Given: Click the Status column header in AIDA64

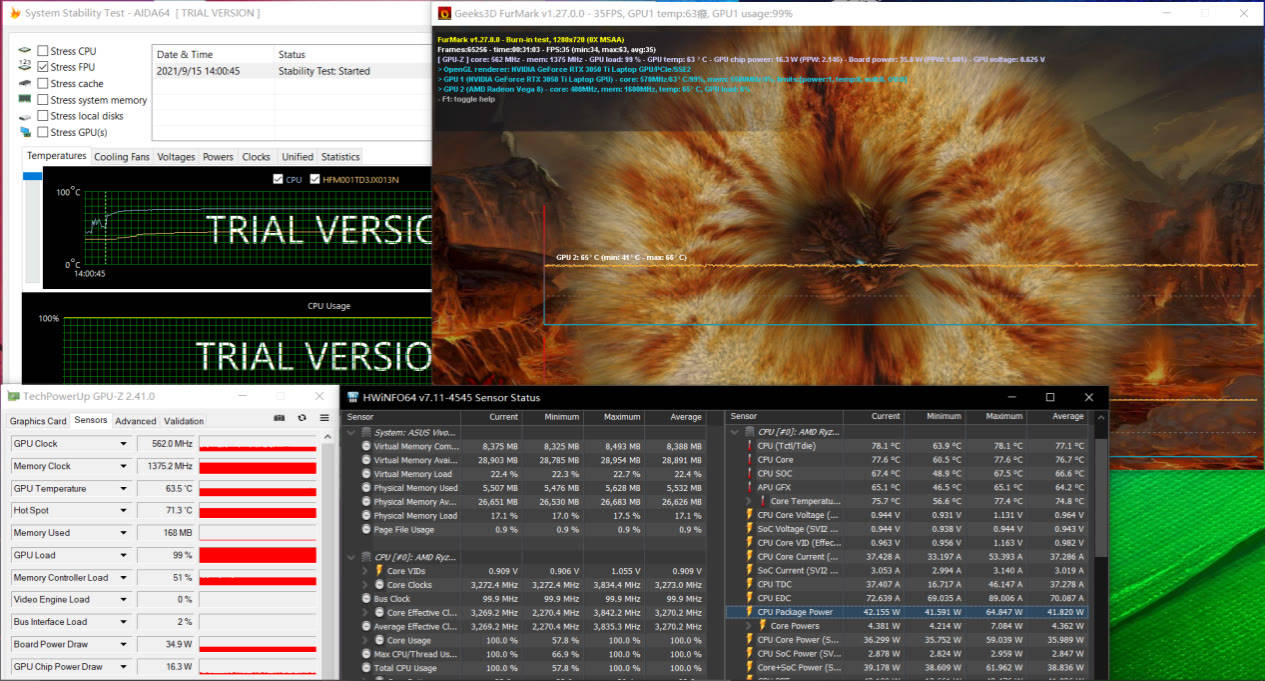Looking at the screenshot, I should tap(352, 54).
